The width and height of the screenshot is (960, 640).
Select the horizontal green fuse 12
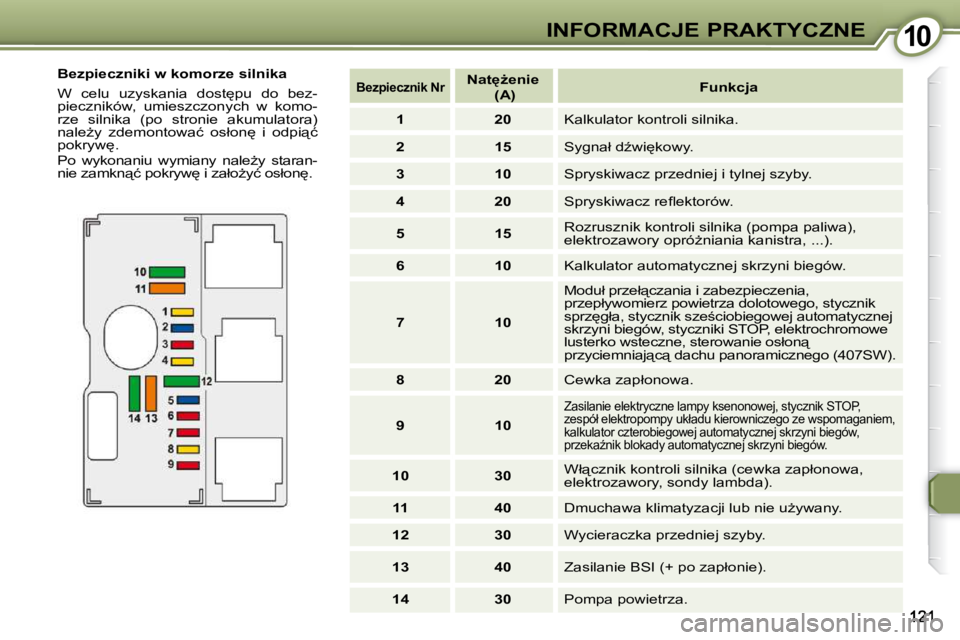pos(181,381)
